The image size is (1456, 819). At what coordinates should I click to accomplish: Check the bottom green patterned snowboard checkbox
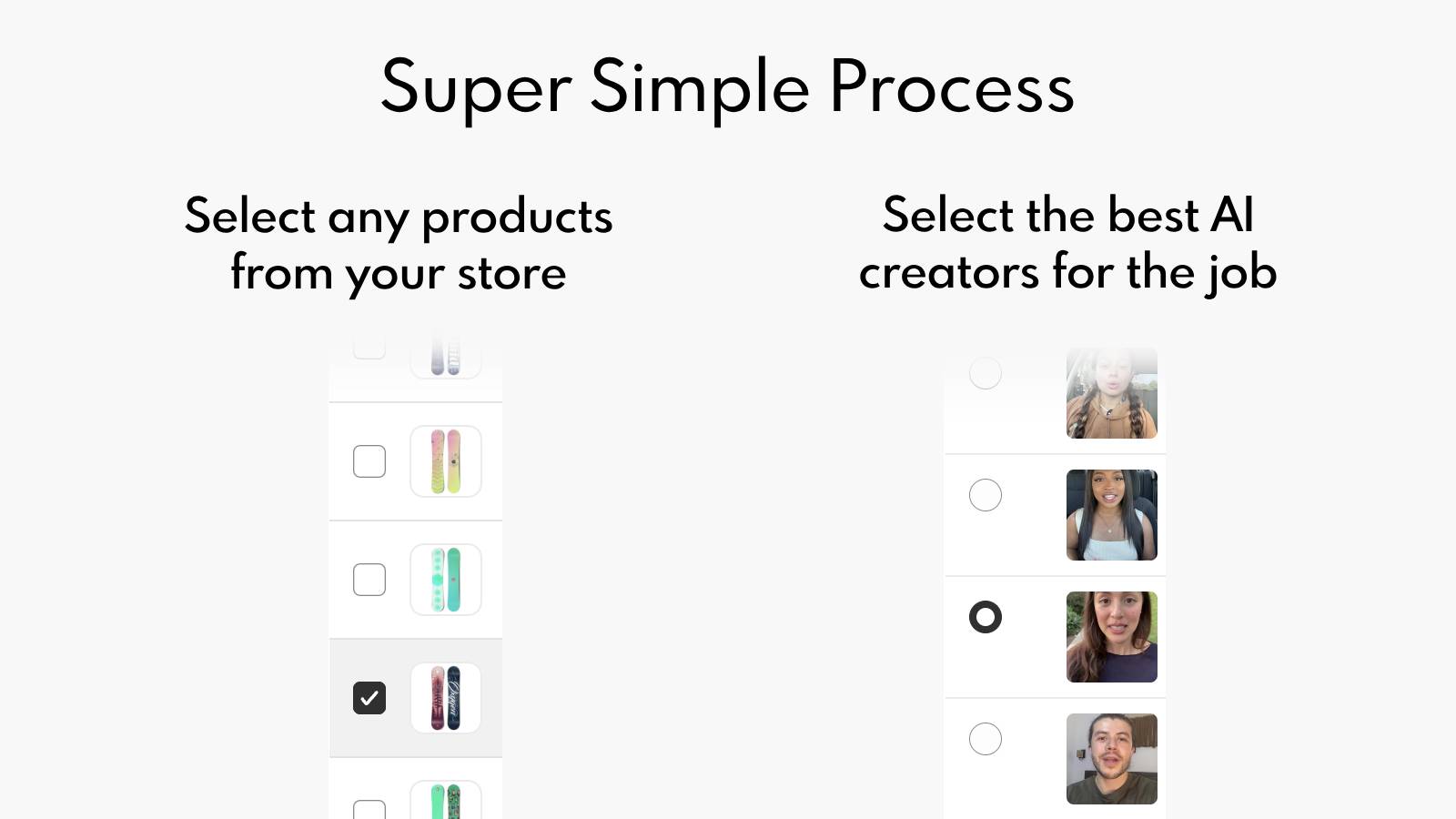369,808
